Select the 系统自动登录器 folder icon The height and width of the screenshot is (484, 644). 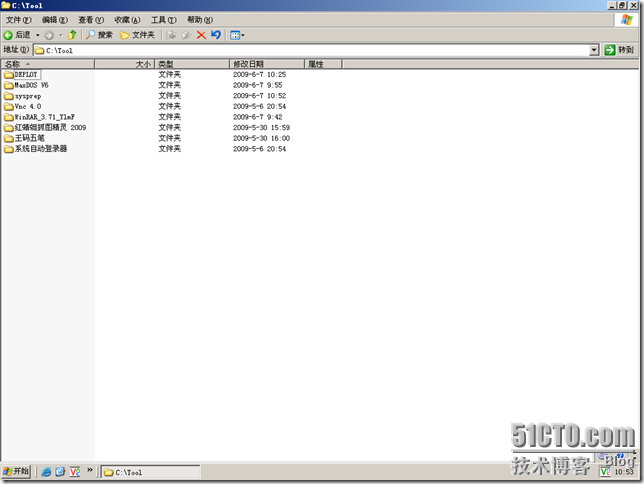pyautogui.click(x=9, y=149)
